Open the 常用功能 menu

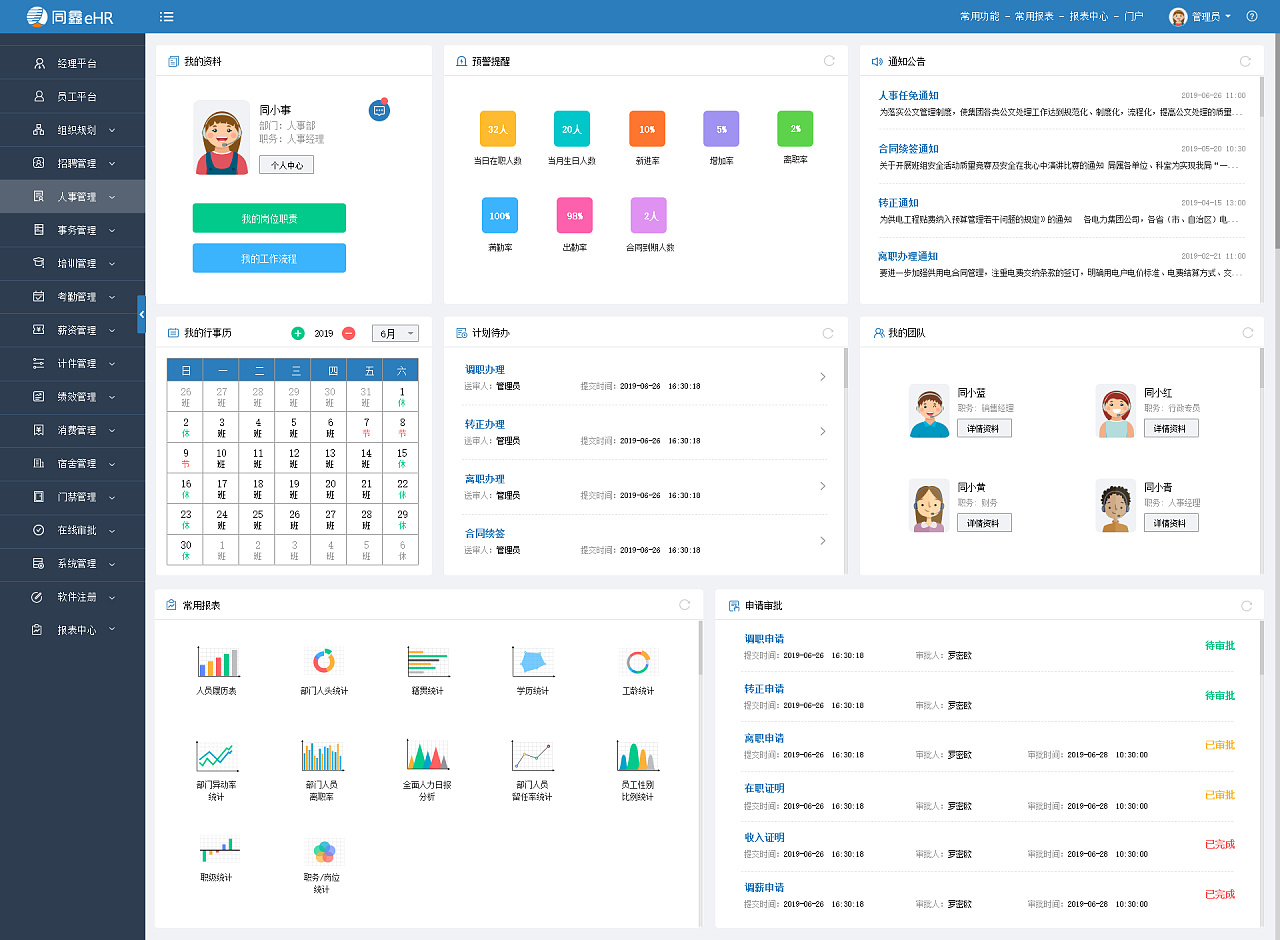979,16
